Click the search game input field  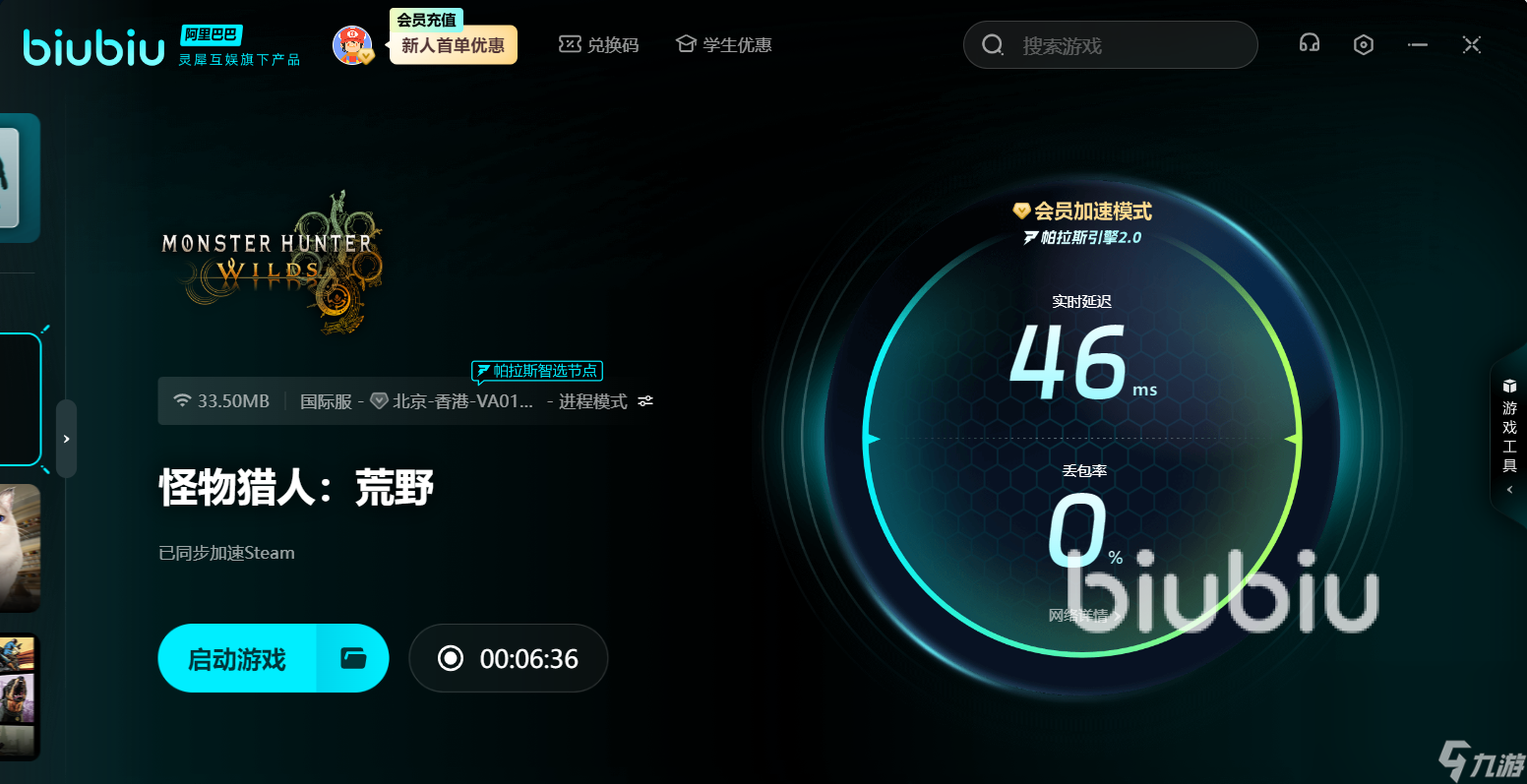[x=1110, y=45]
